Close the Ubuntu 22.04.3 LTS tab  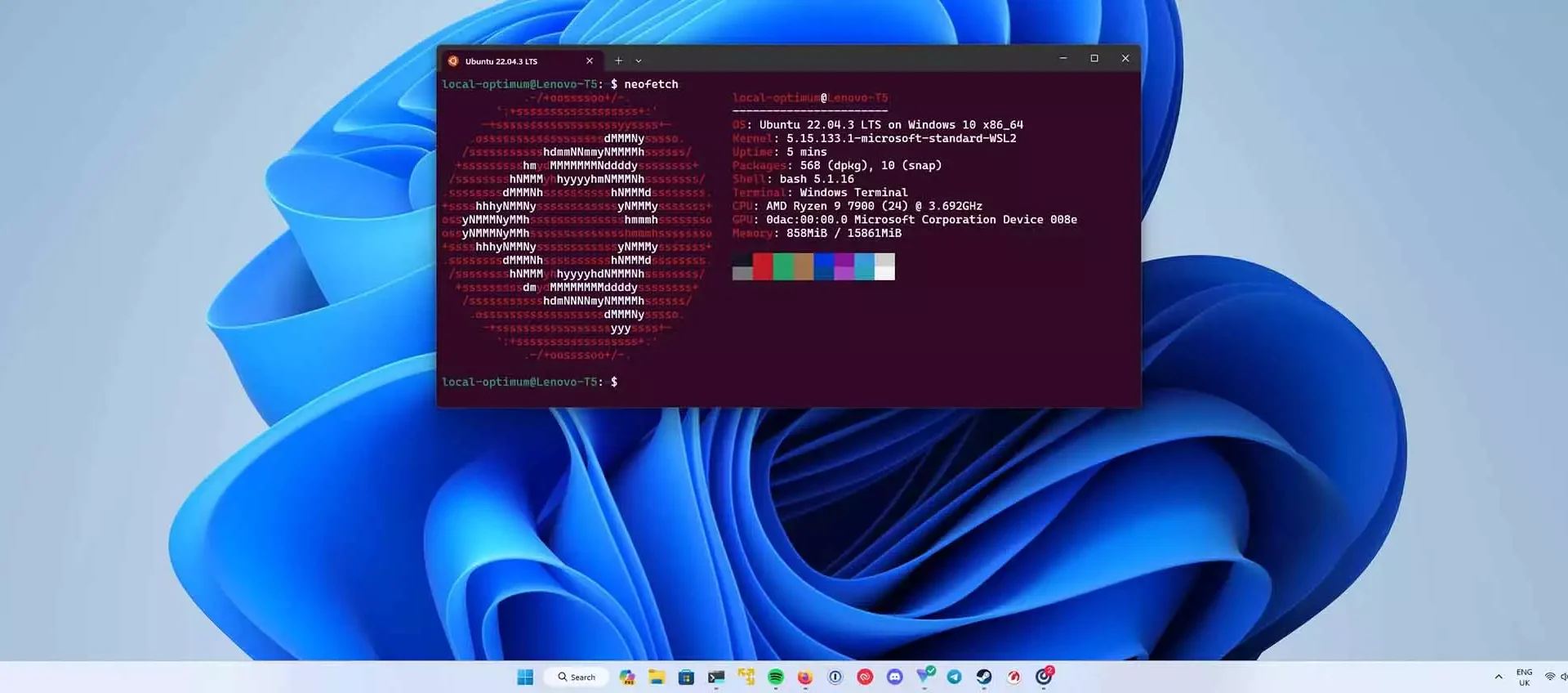pos(590,60)
